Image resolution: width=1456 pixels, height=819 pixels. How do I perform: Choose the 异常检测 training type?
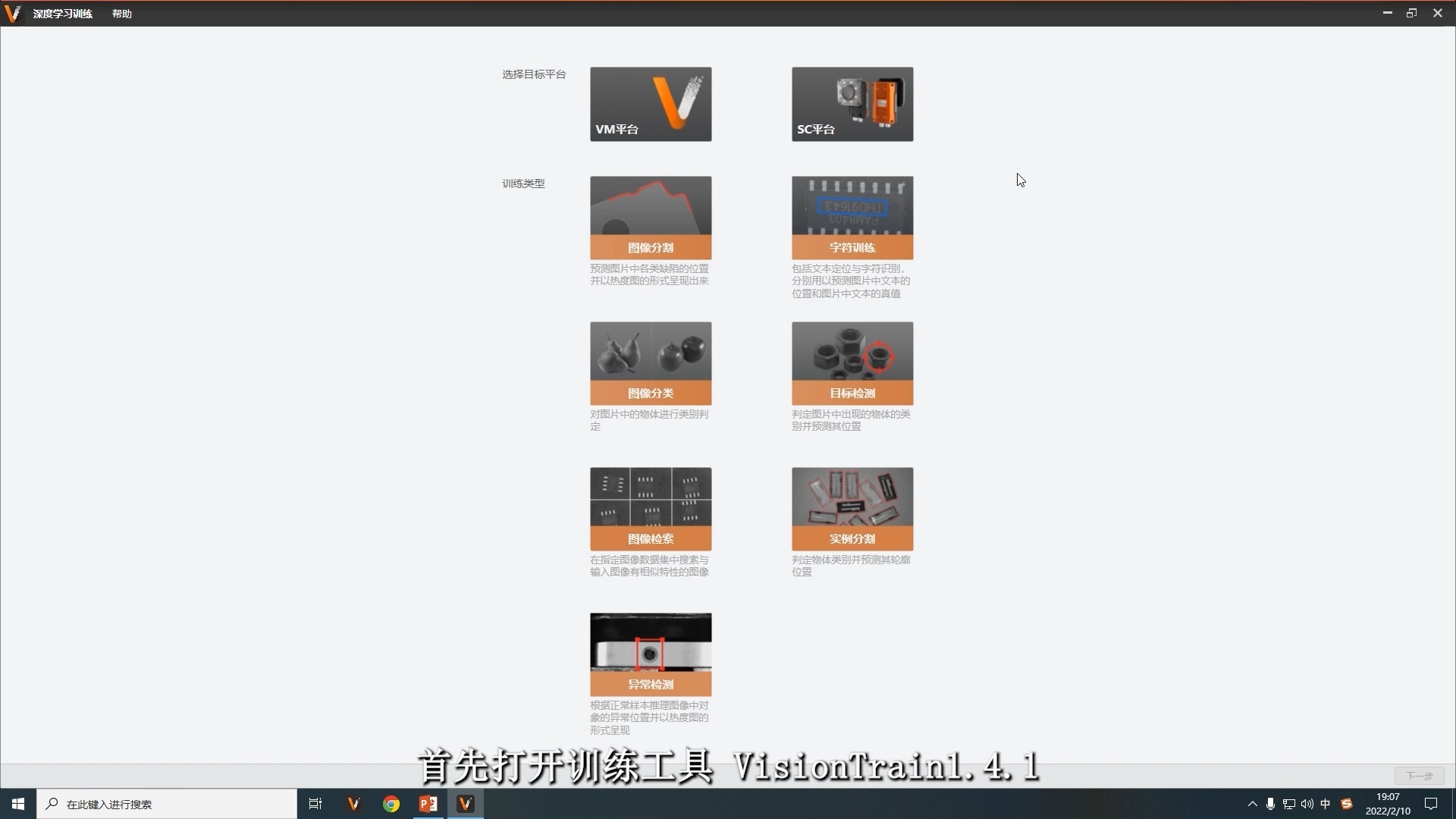(651, 654)
